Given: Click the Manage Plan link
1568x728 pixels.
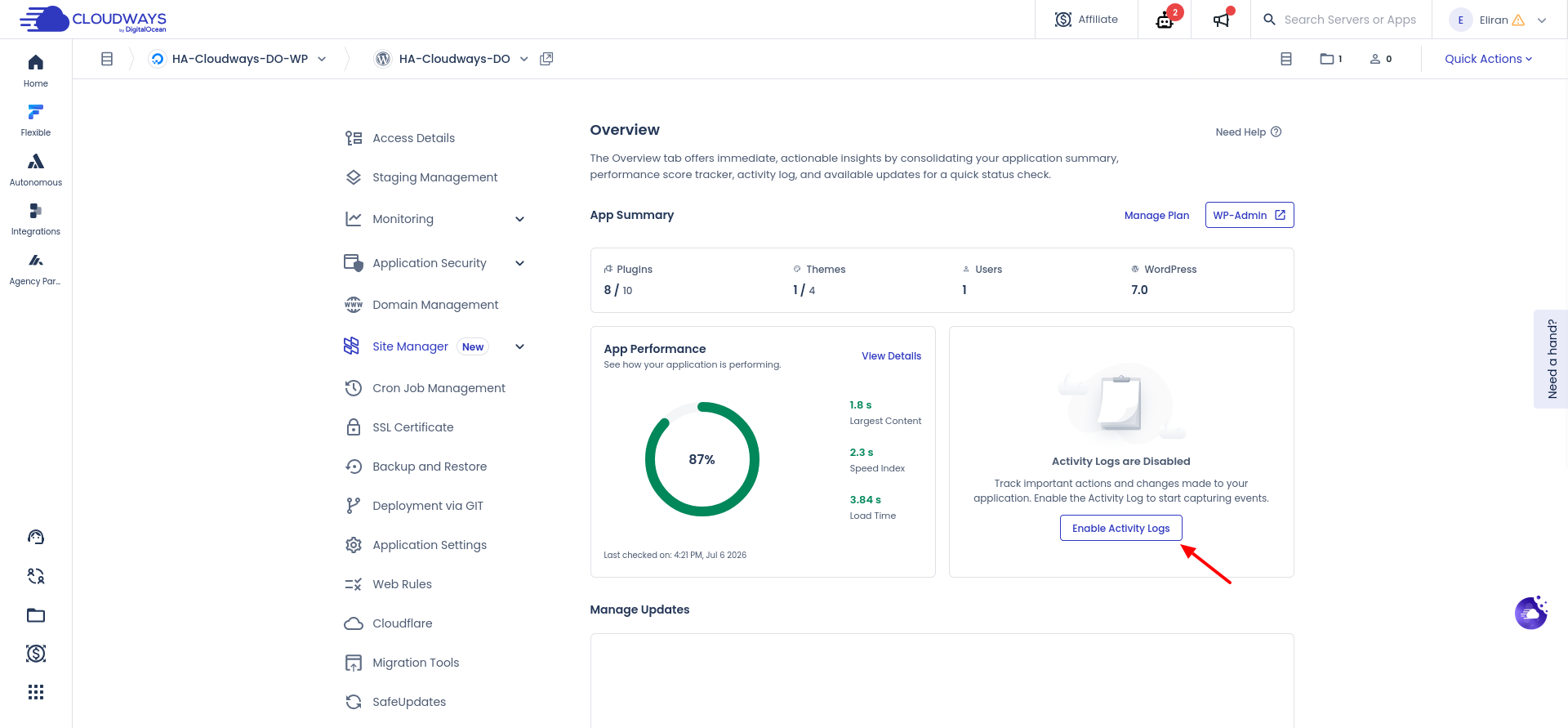Looking at the screenshot, I should 1156,216.
